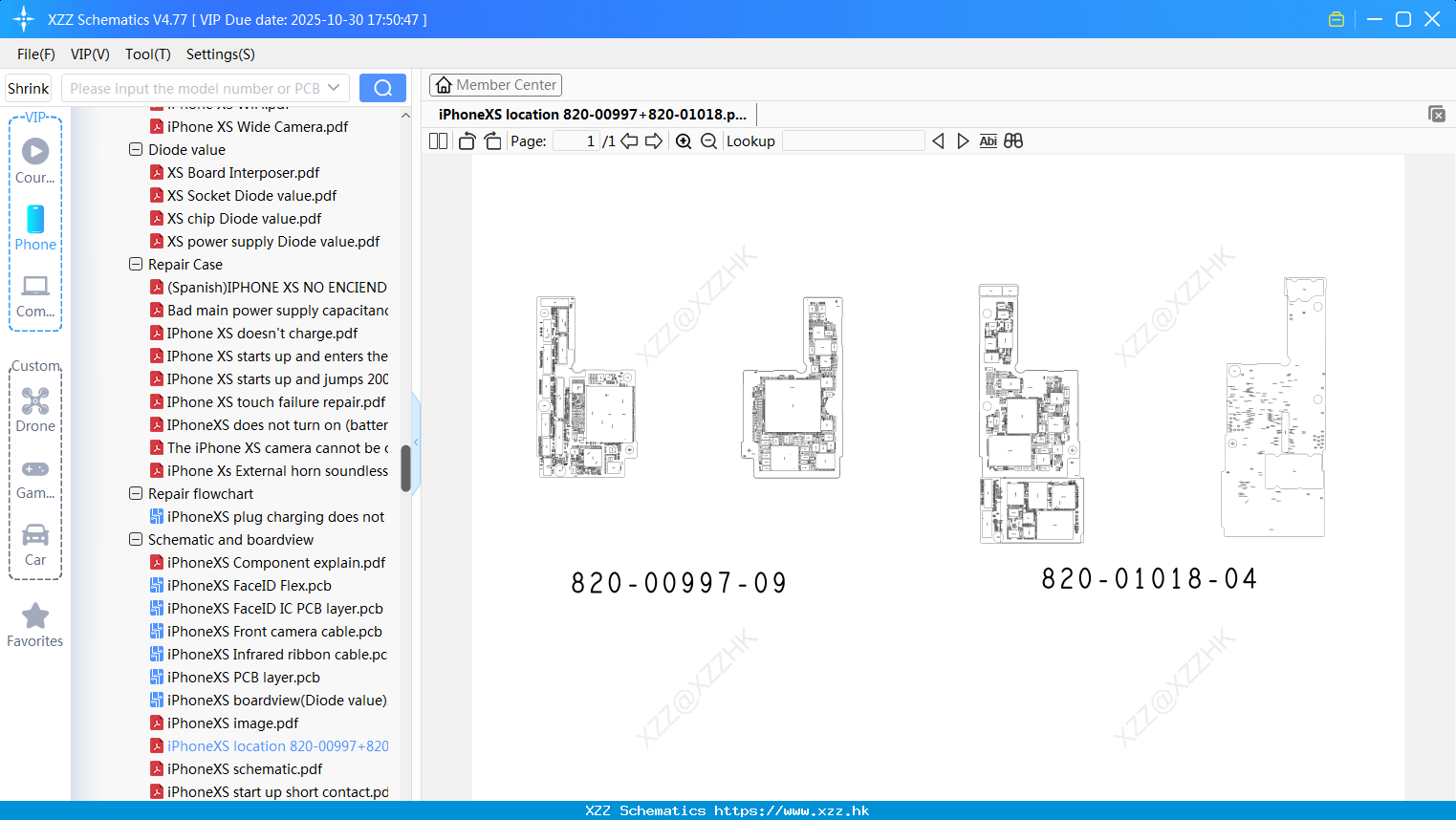Open iPhoneXS start up short contact file

click(277, 792)
